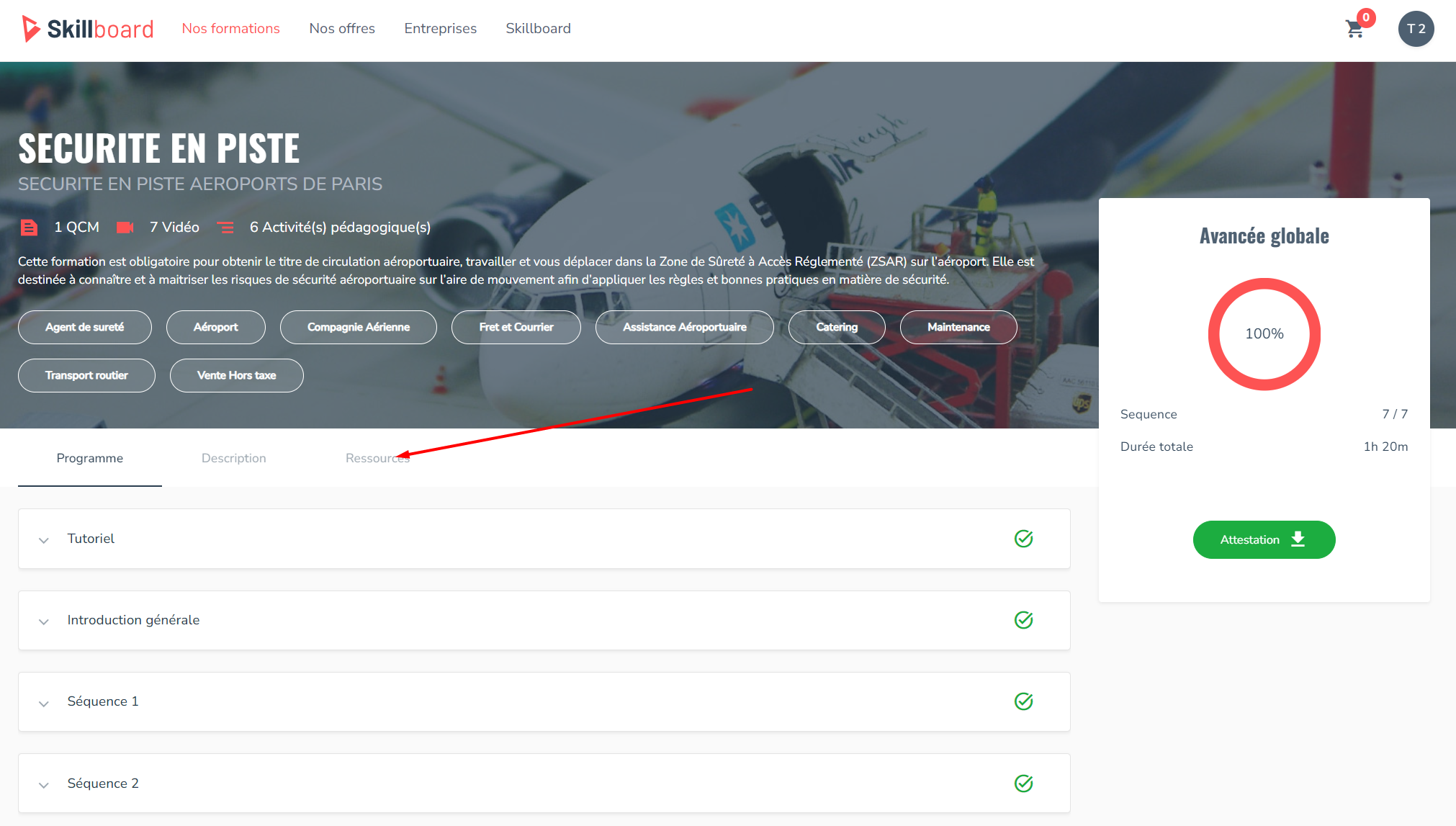Click the Tutoriel row title
The width and height of the screenshot is (1456, 826).
91,539
